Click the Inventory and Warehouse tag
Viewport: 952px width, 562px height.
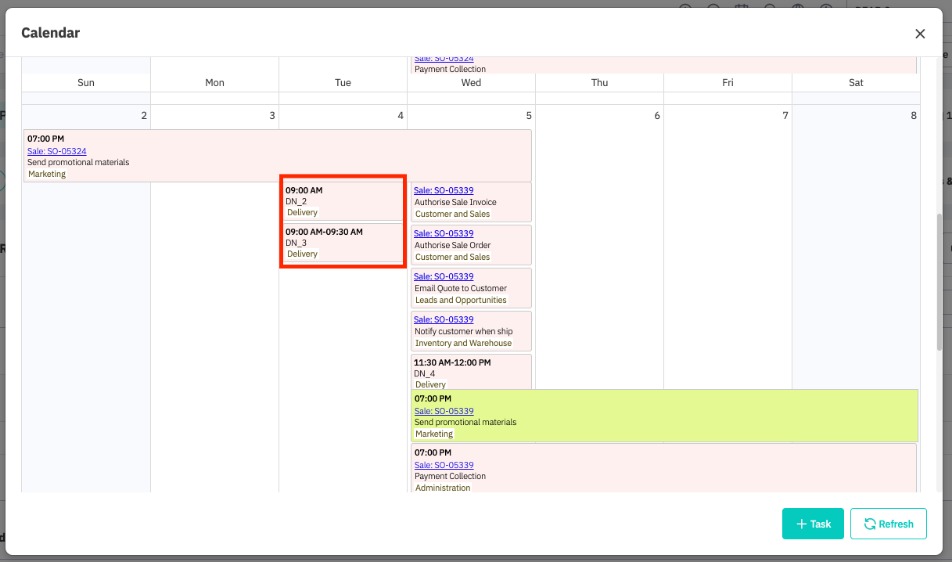463,343
